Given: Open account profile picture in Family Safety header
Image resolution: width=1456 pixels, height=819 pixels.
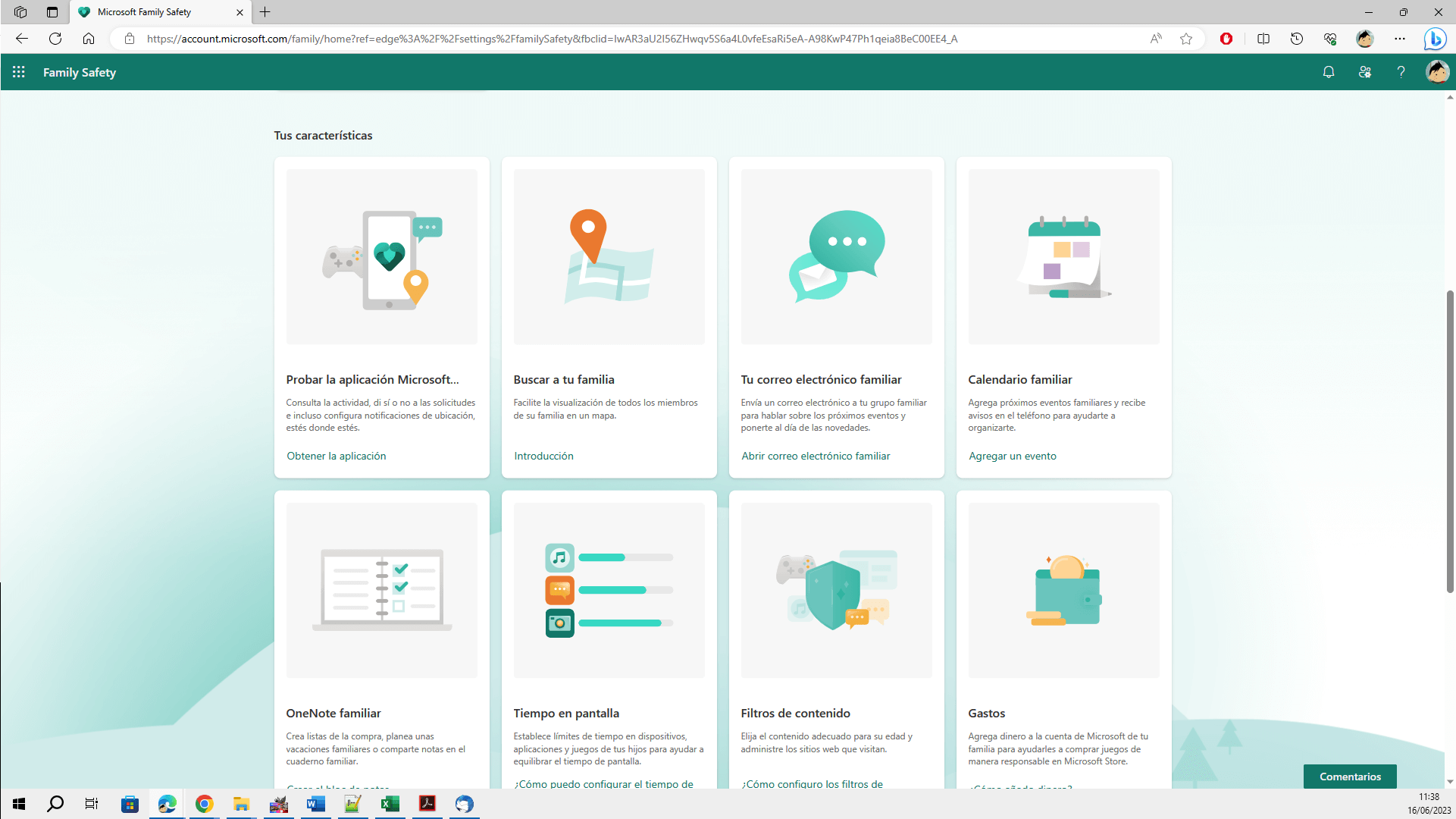Looking at the screenshot, I should point(1438,72).
